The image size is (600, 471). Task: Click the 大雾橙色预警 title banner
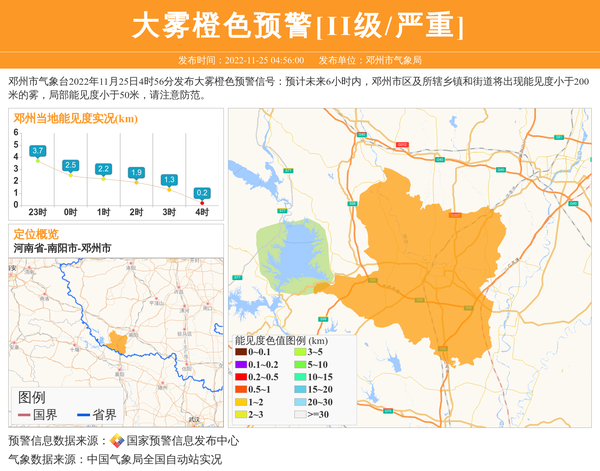[x=299, y=25]
